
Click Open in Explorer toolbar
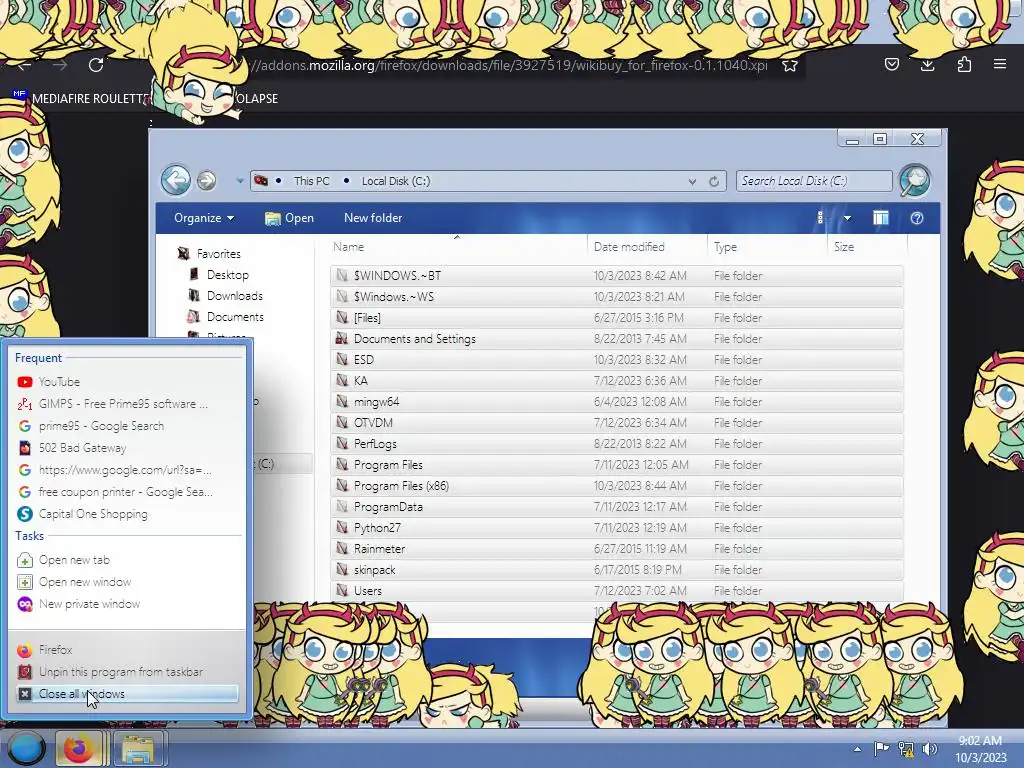289,218
